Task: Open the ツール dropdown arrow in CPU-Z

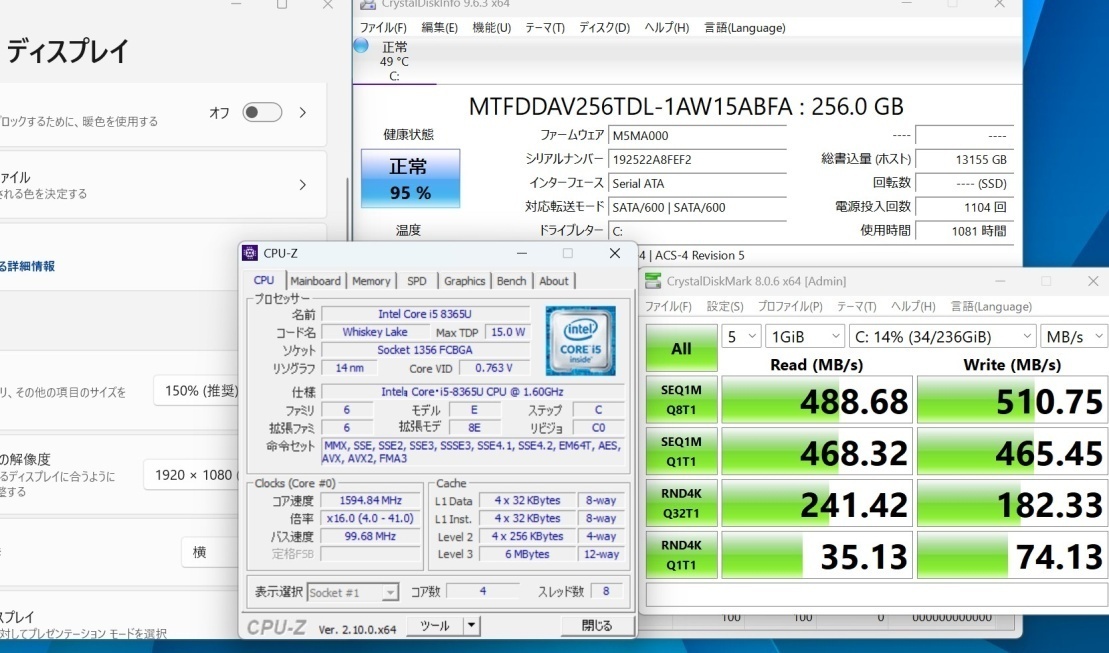Action: tap(471, 625)
